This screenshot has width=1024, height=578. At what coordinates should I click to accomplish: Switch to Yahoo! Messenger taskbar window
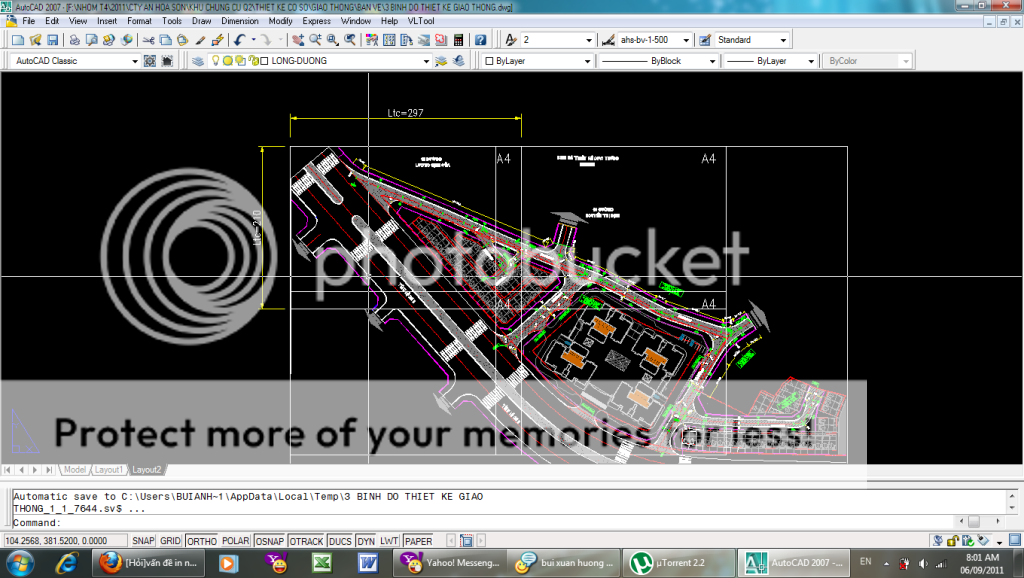[451, 563]
